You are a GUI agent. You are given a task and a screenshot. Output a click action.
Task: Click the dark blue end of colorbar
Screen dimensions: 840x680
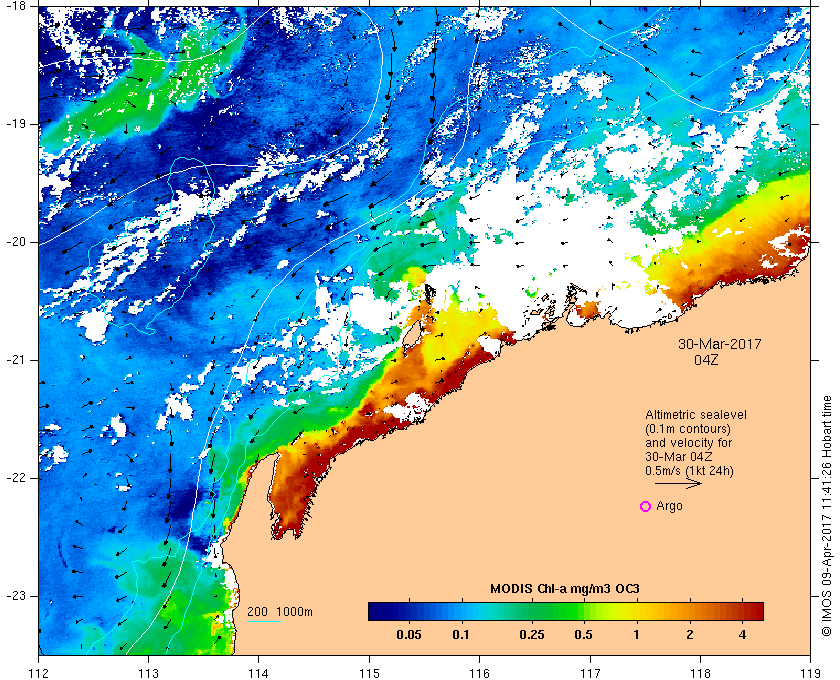tap(377, 611)
